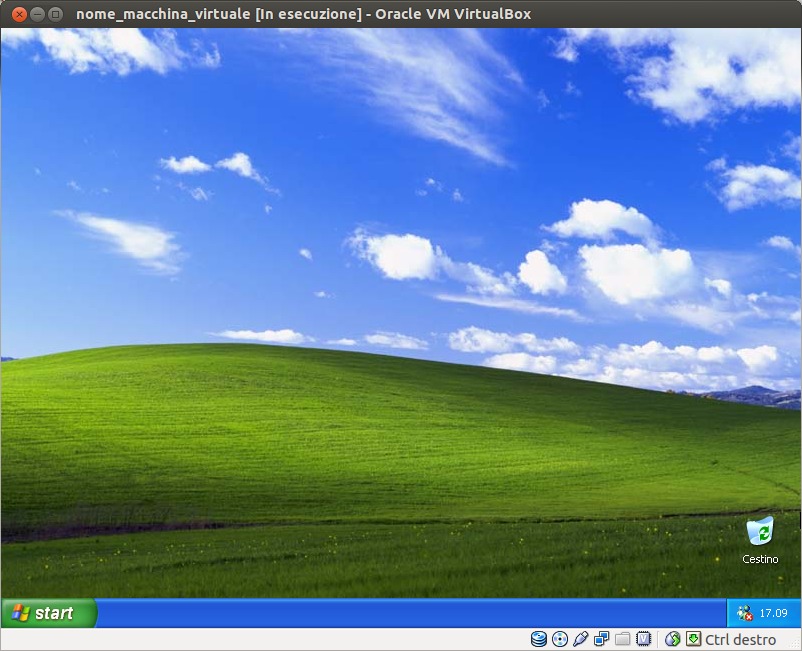The height and width of the screenshot is (651, 802).
Task: Select the Cestino recycle bin icon
Action: pyautogui.click(x=760, y=541)
